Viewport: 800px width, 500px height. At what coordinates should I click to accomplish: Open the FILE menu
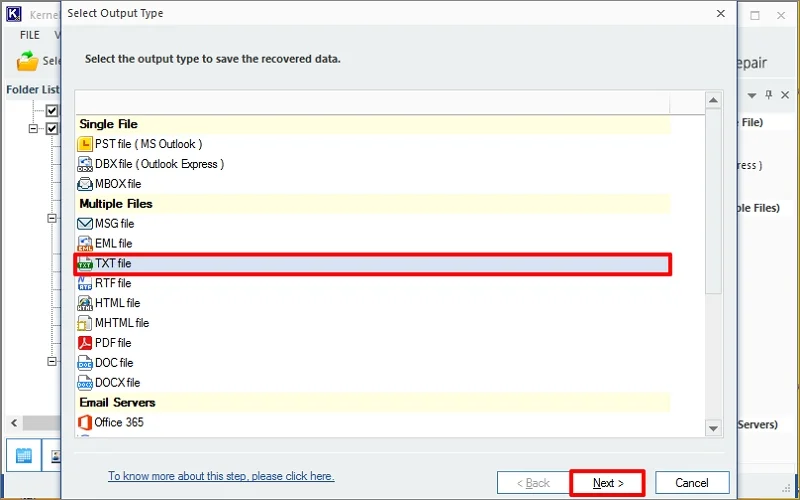coord(30,35)
